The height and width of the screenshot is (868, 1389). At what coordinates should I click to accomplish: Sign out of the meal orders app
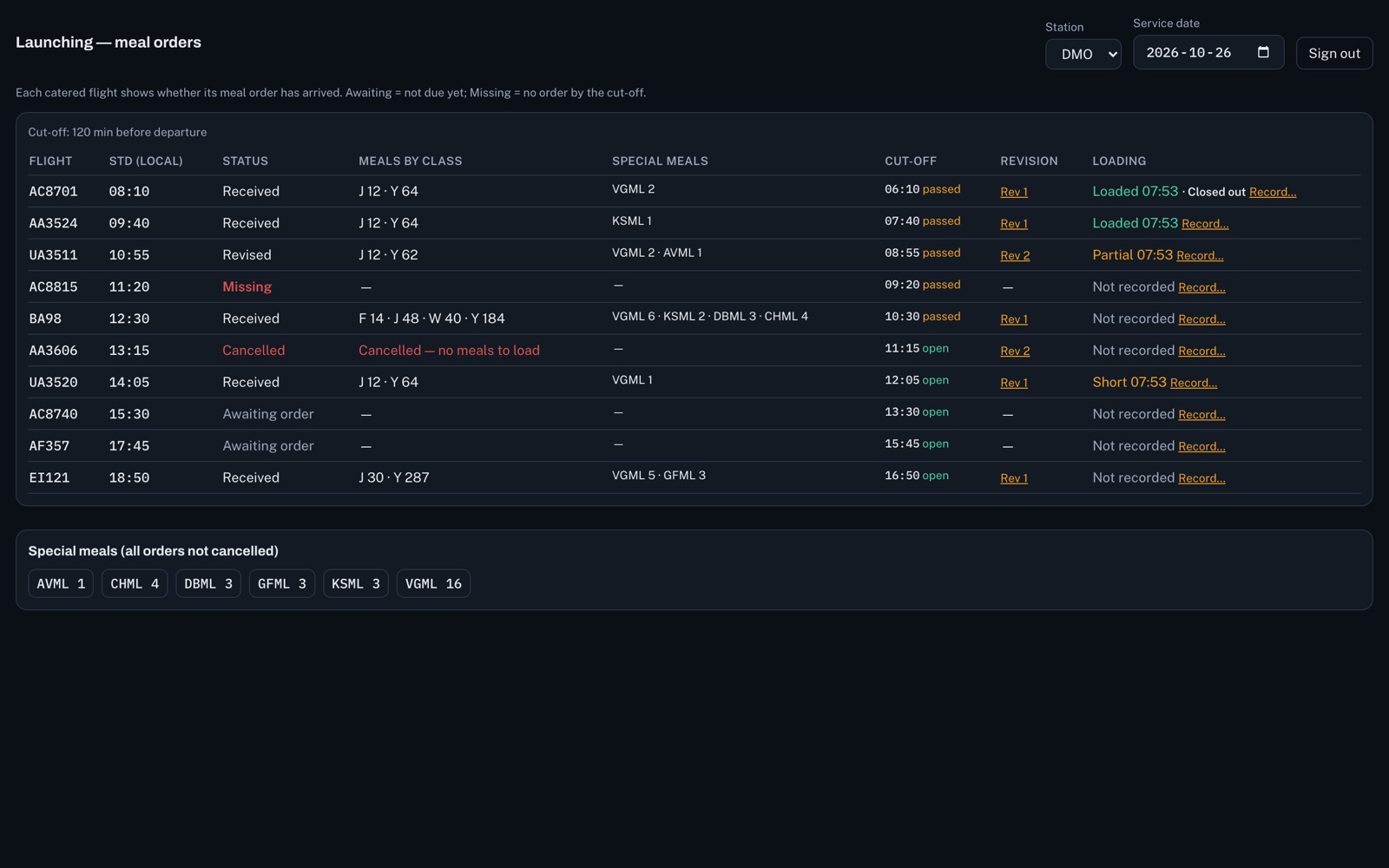(x=1334, y=53)
